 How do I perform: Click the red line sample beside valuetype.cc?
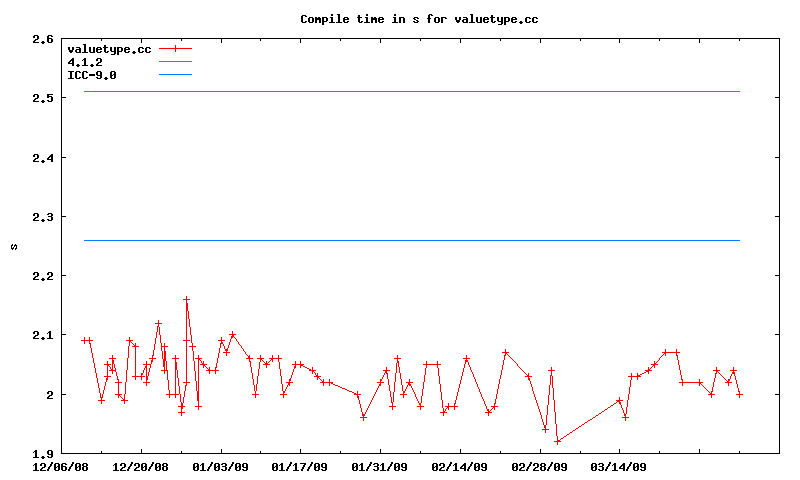[x=174, y=49]
